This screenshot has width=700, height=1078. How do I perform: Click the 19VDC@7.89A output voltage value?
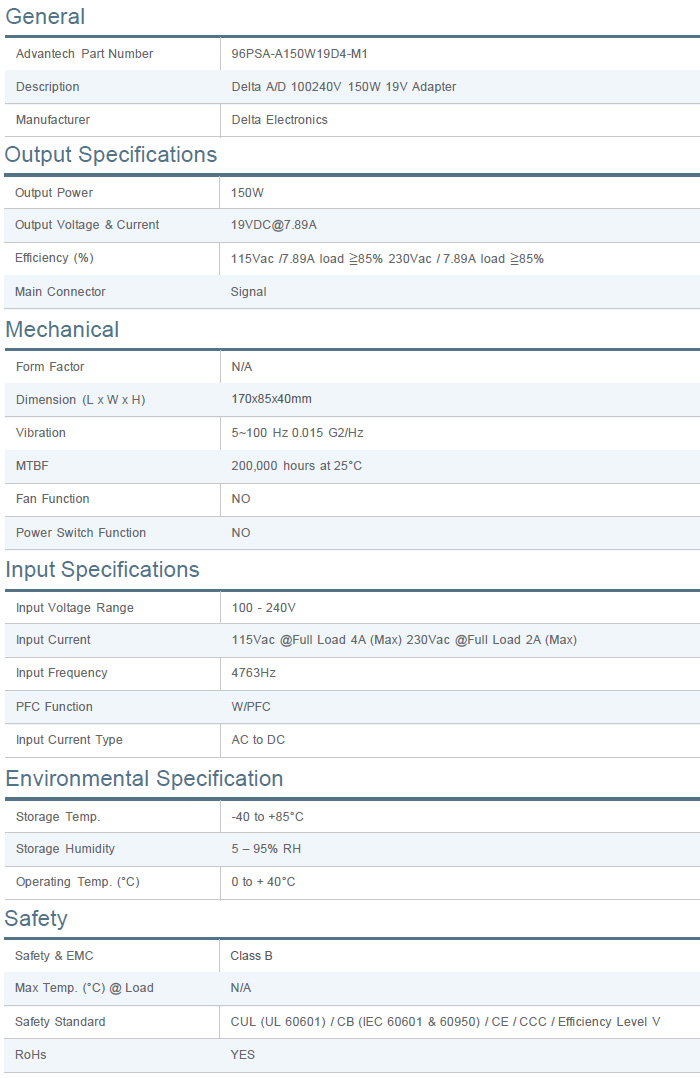[280, 225]
